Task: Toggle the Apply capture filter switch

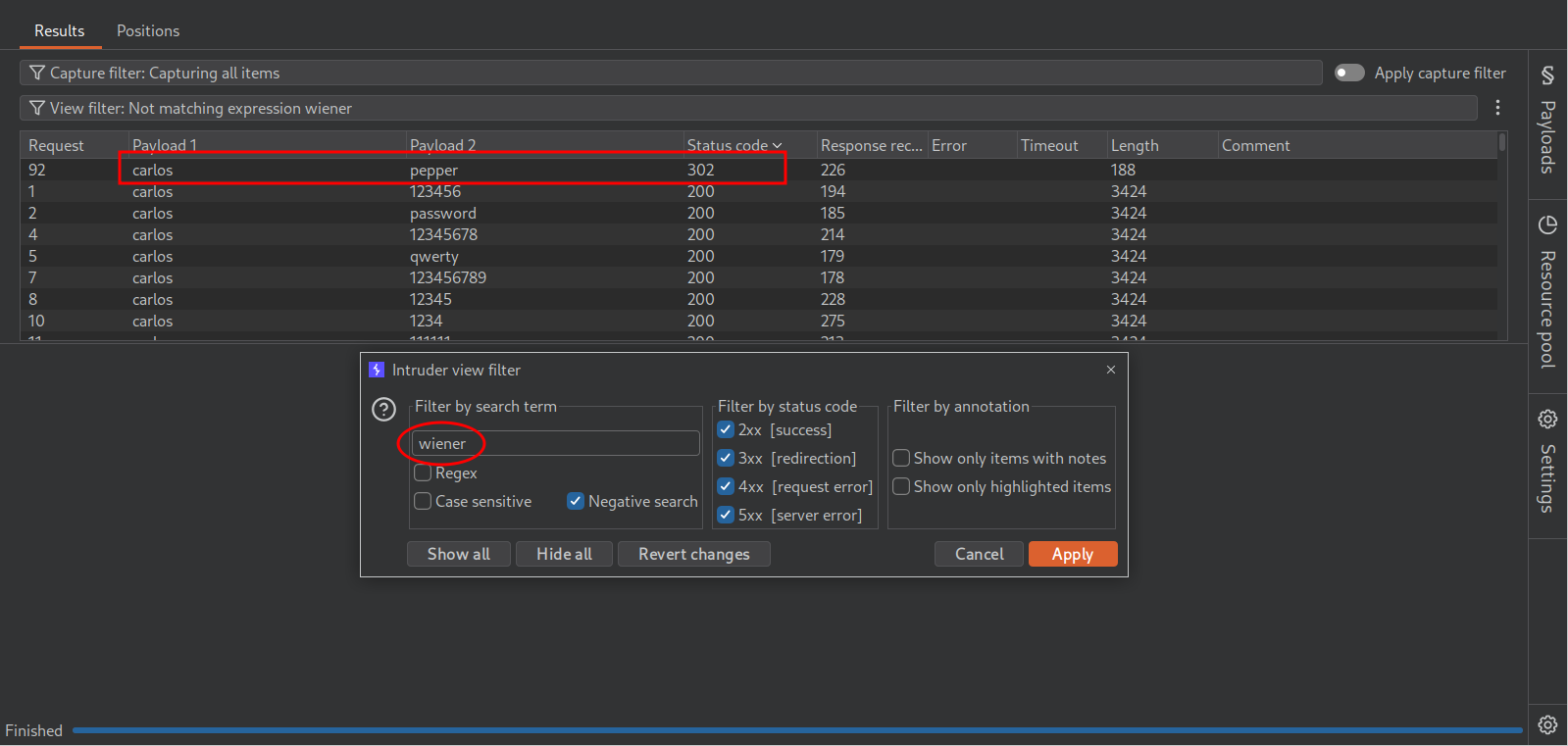Action: (1349, 74)
